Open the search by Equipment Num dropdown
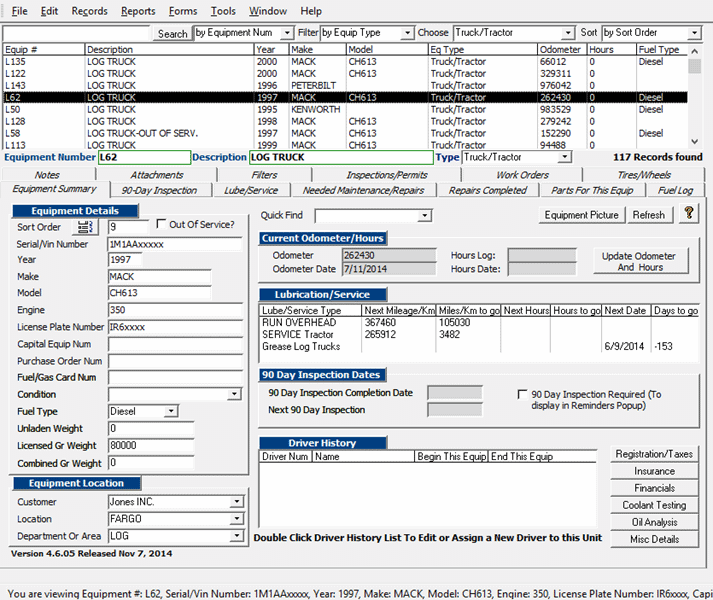Image resolution: width=713 pixels, height=600 pixels. tap(286, 33)
